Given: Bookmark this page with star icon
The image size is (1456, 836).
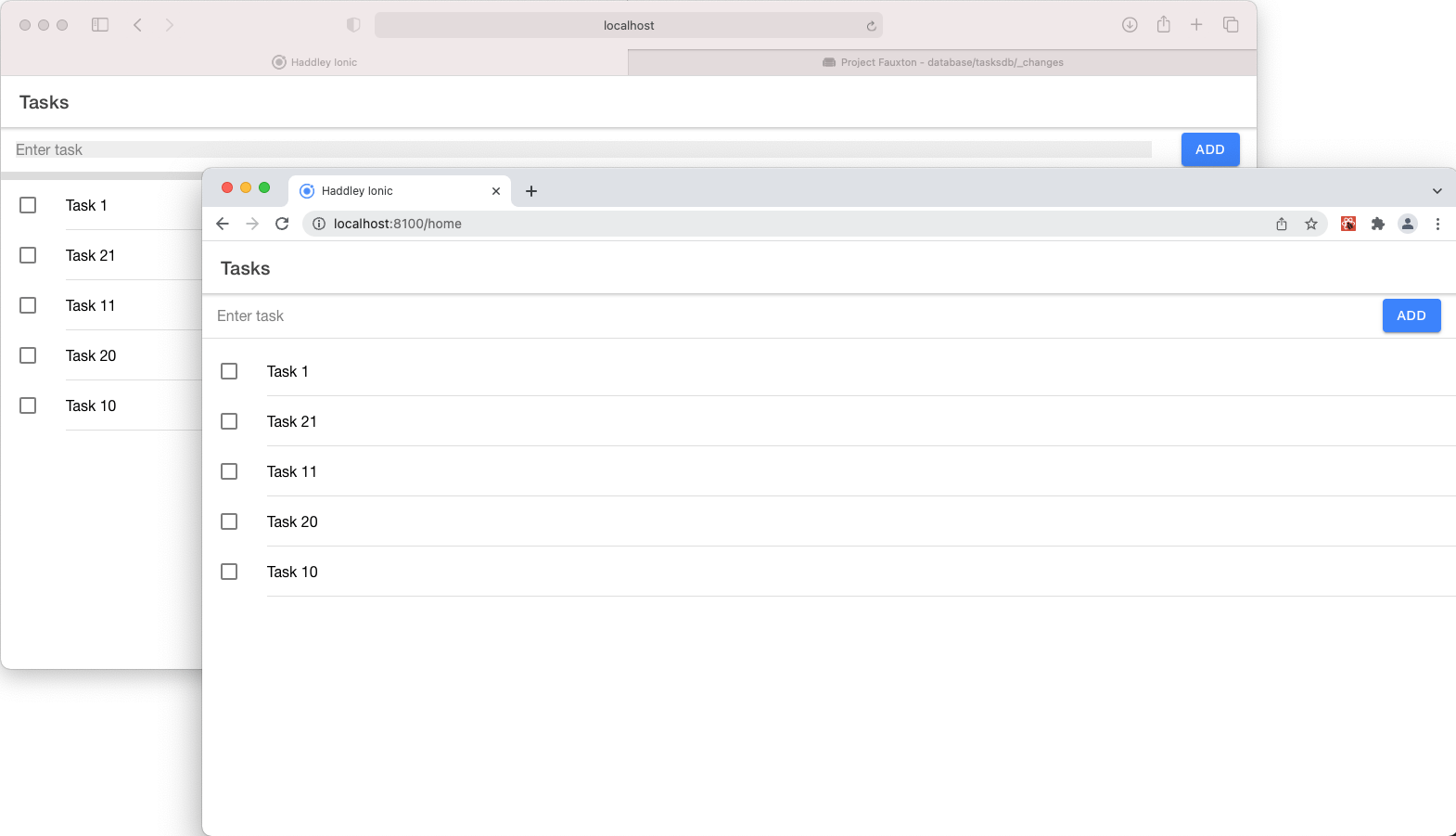Looking at the screenshot, I should pyautogui.click(x=1311, y=224).
